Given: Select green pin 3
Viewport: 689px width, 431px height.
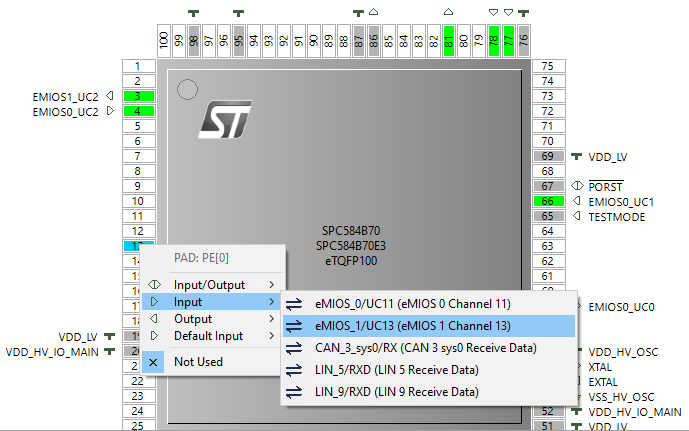Looking at the screenshot, I should coord(138,96).
